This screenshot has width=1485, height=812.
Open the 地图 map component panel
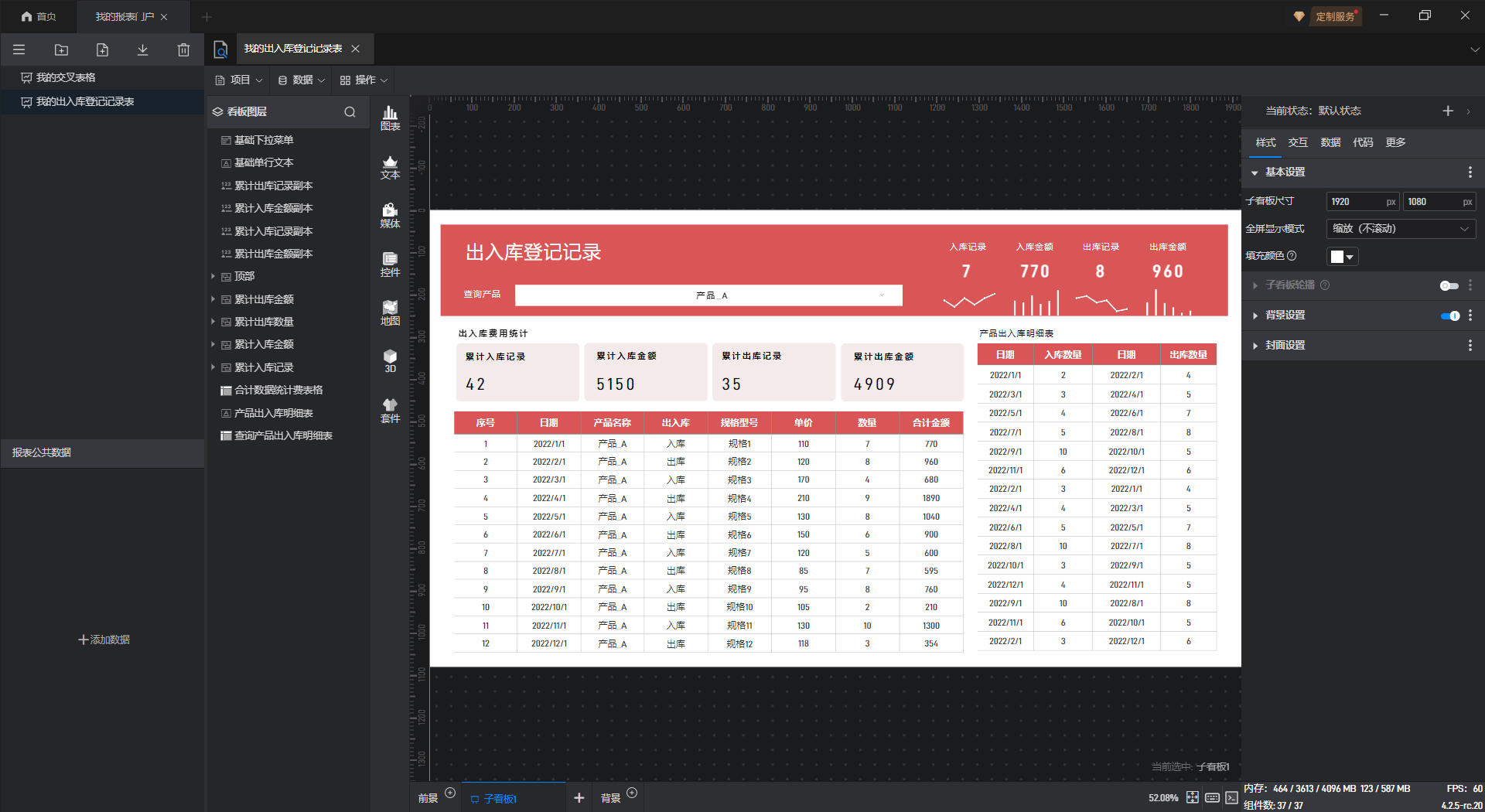(x=390, y=313)
